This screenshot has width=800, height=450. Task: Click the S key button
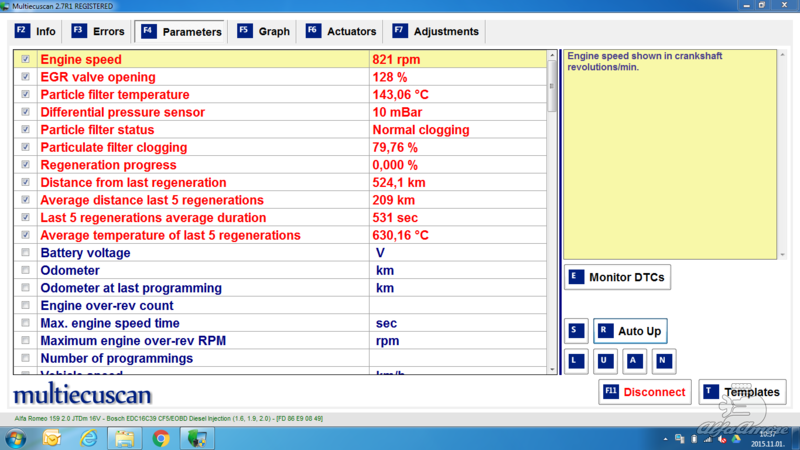pos(576,331)
